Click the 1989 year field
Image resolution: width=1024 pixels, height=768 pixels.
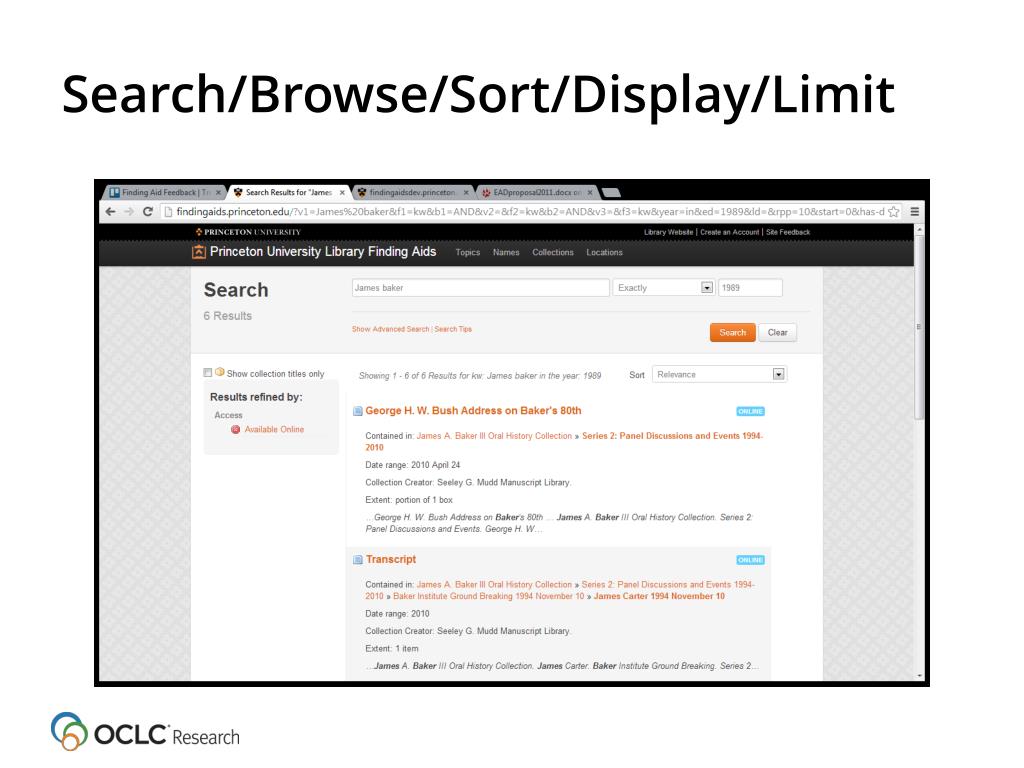750,287
